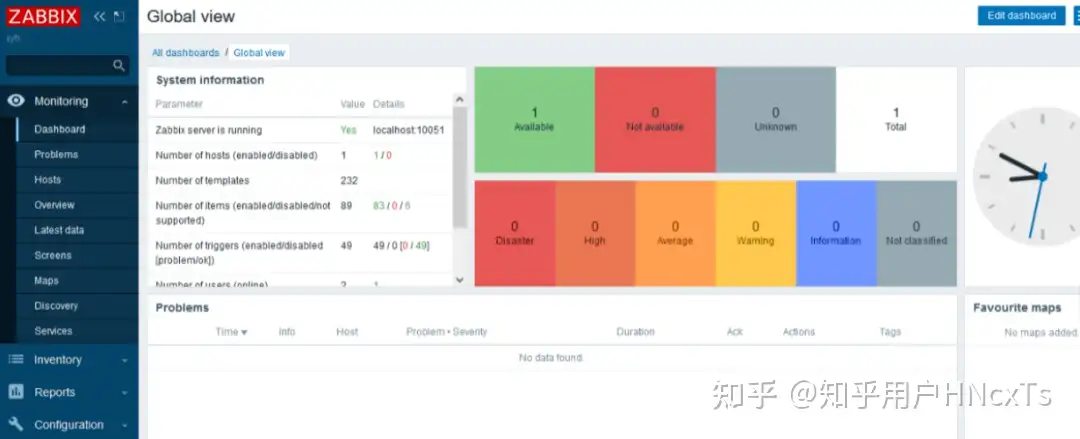Screen dimensions: 1080x439
Task: Go to All dashboards link
Action: click(x=185, y=52)
